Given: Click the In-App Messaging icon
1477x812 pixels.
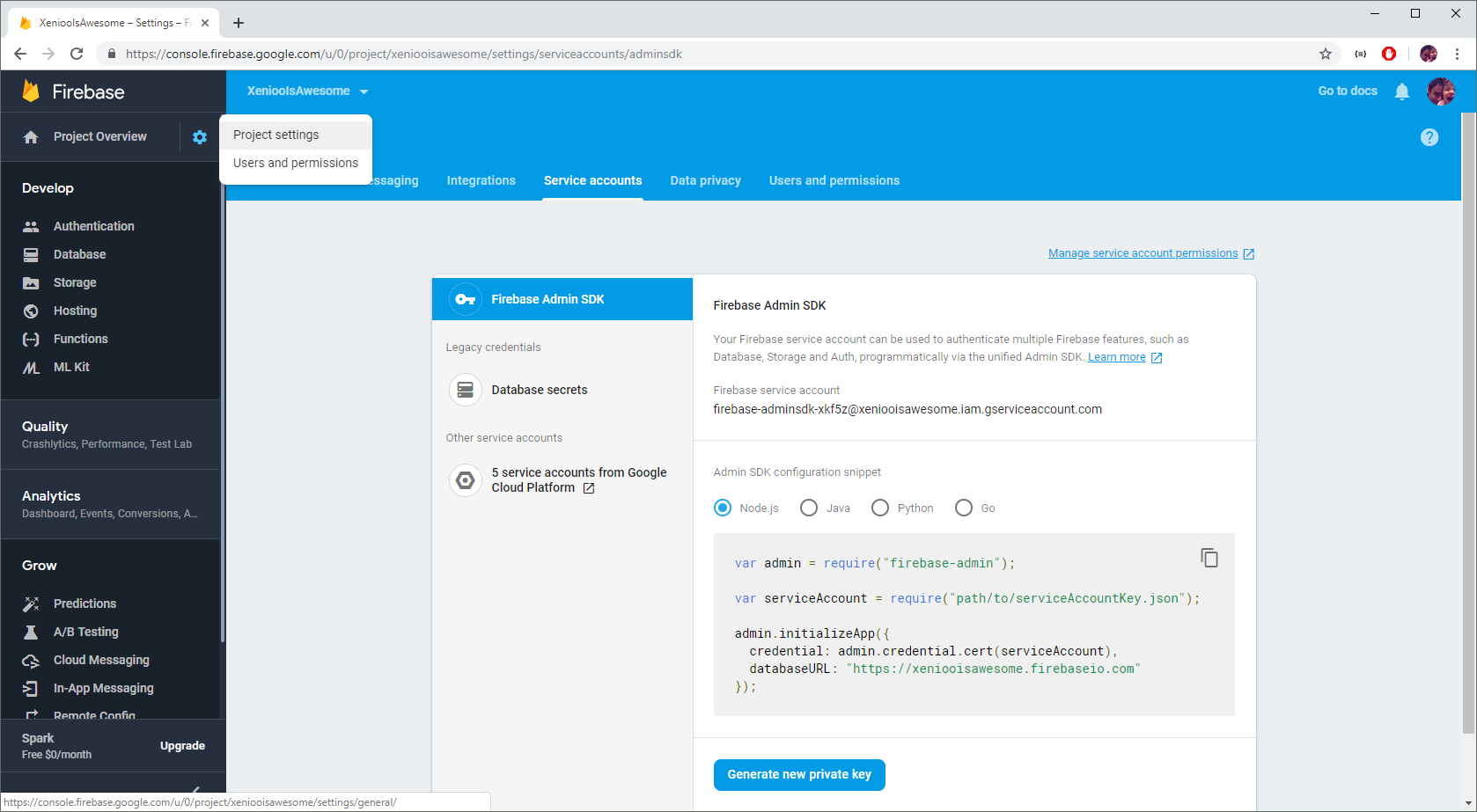Looking at the screenshot, I should coord(31,689).
